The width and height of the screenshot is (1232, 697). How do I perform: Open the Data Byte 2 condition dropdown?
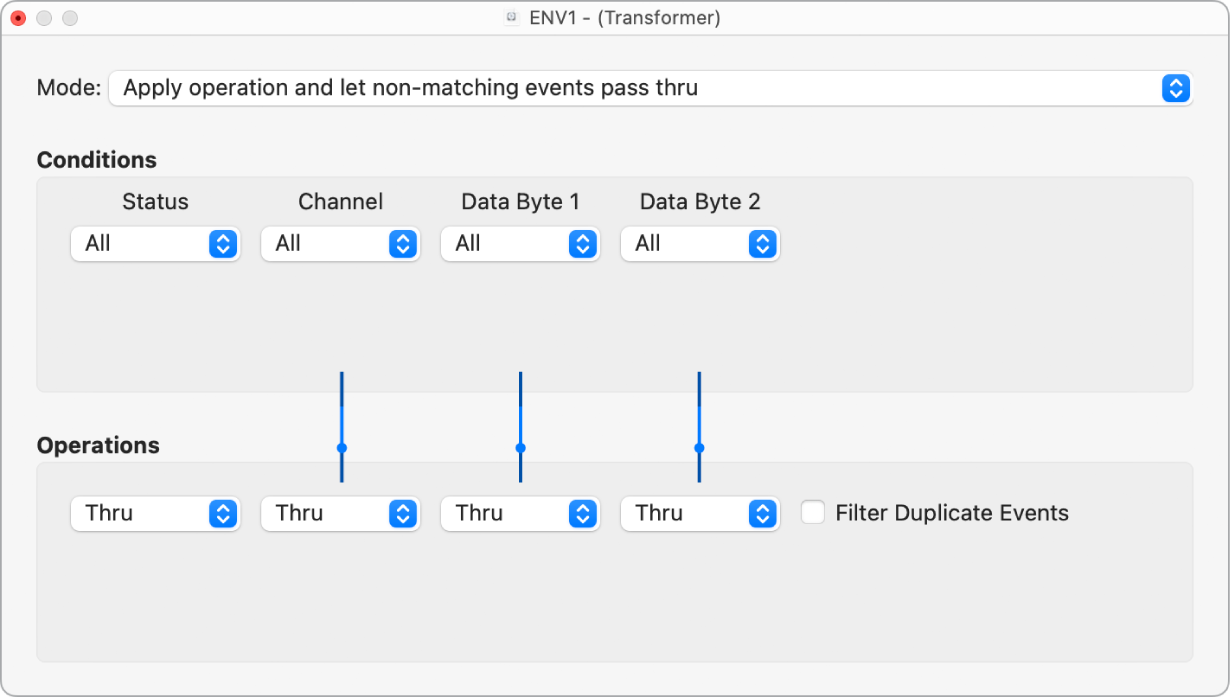click(699, 243)
